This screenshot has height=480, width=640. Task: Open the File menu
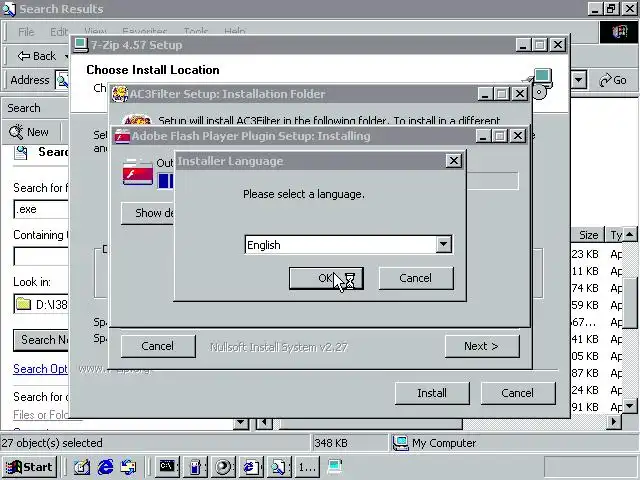[x=26, y=32]
